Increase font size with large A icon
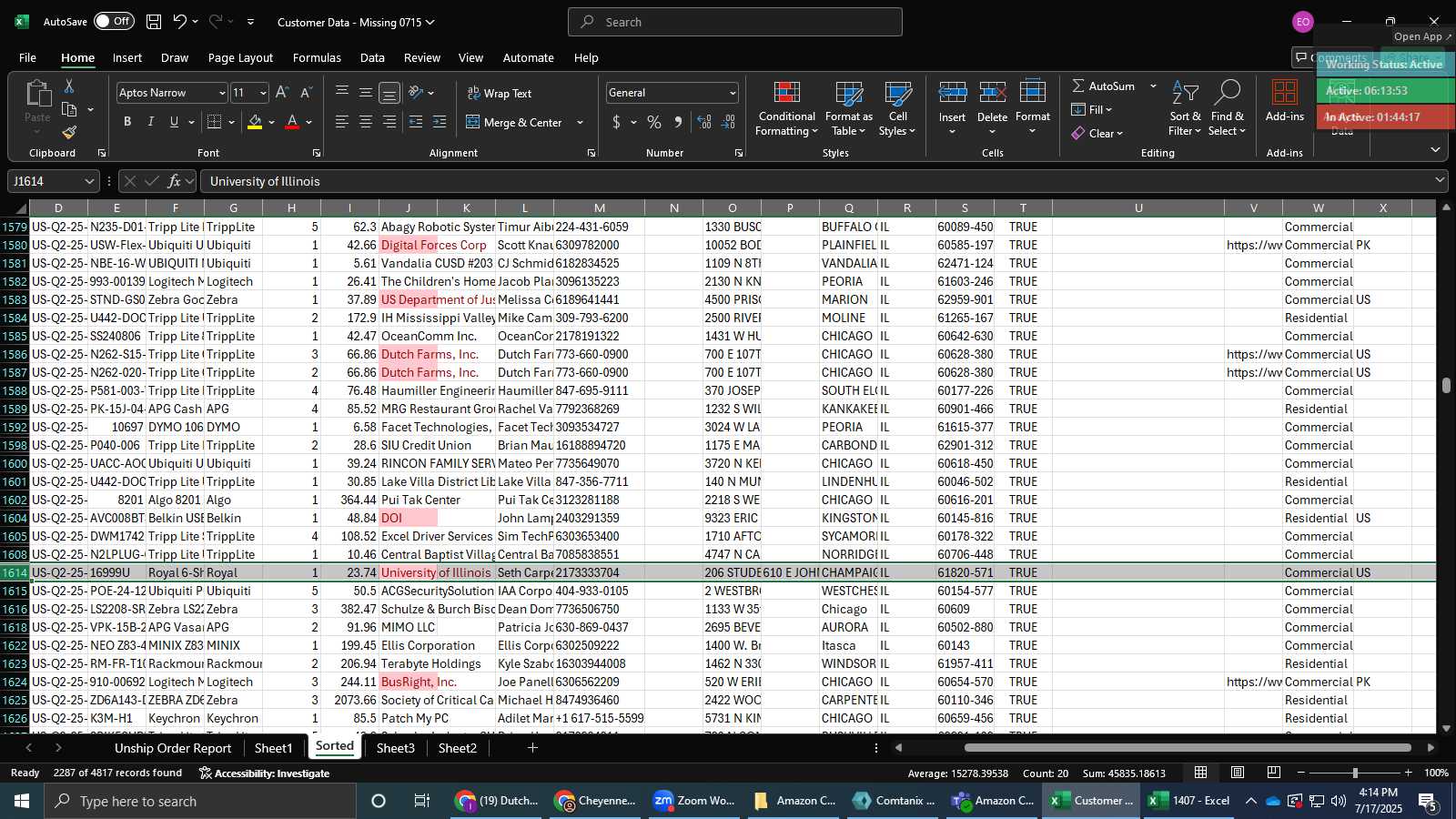The image size is (1456, 819). point(282,92)
